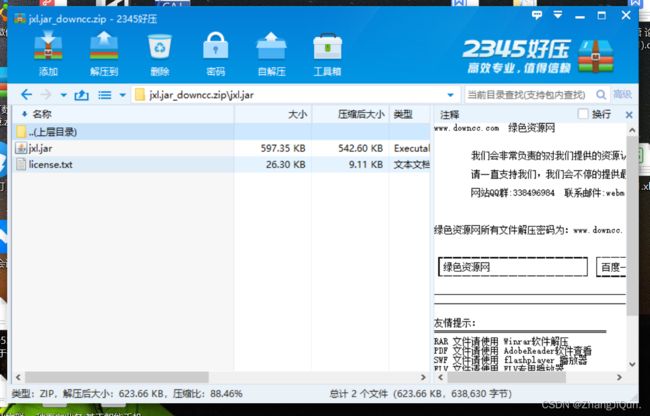650x416 pixels.
Task: Go back with the left arrow
Action: 26,95
